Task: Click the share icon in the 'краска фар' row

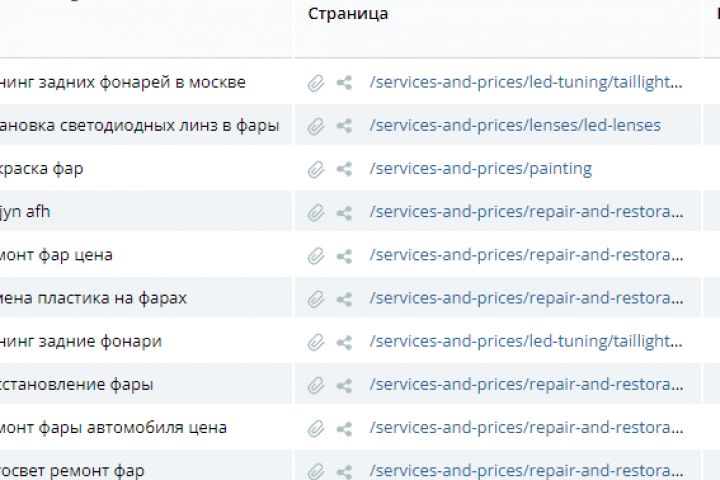Action: tap(344, 169)
